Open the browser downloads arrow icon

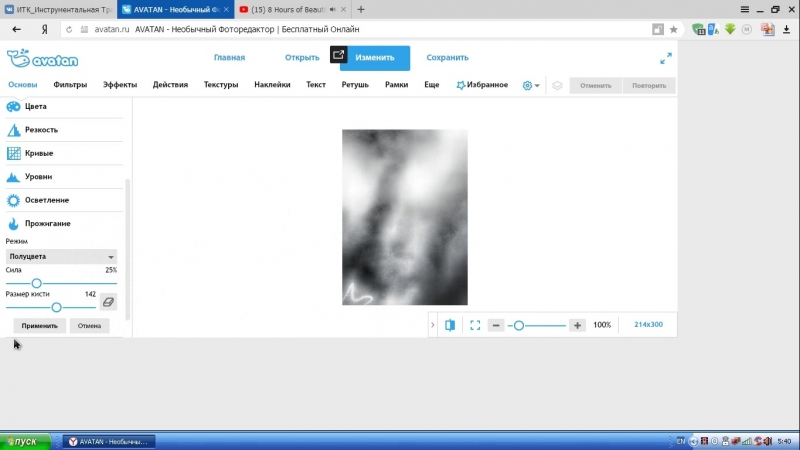[786, 30]
